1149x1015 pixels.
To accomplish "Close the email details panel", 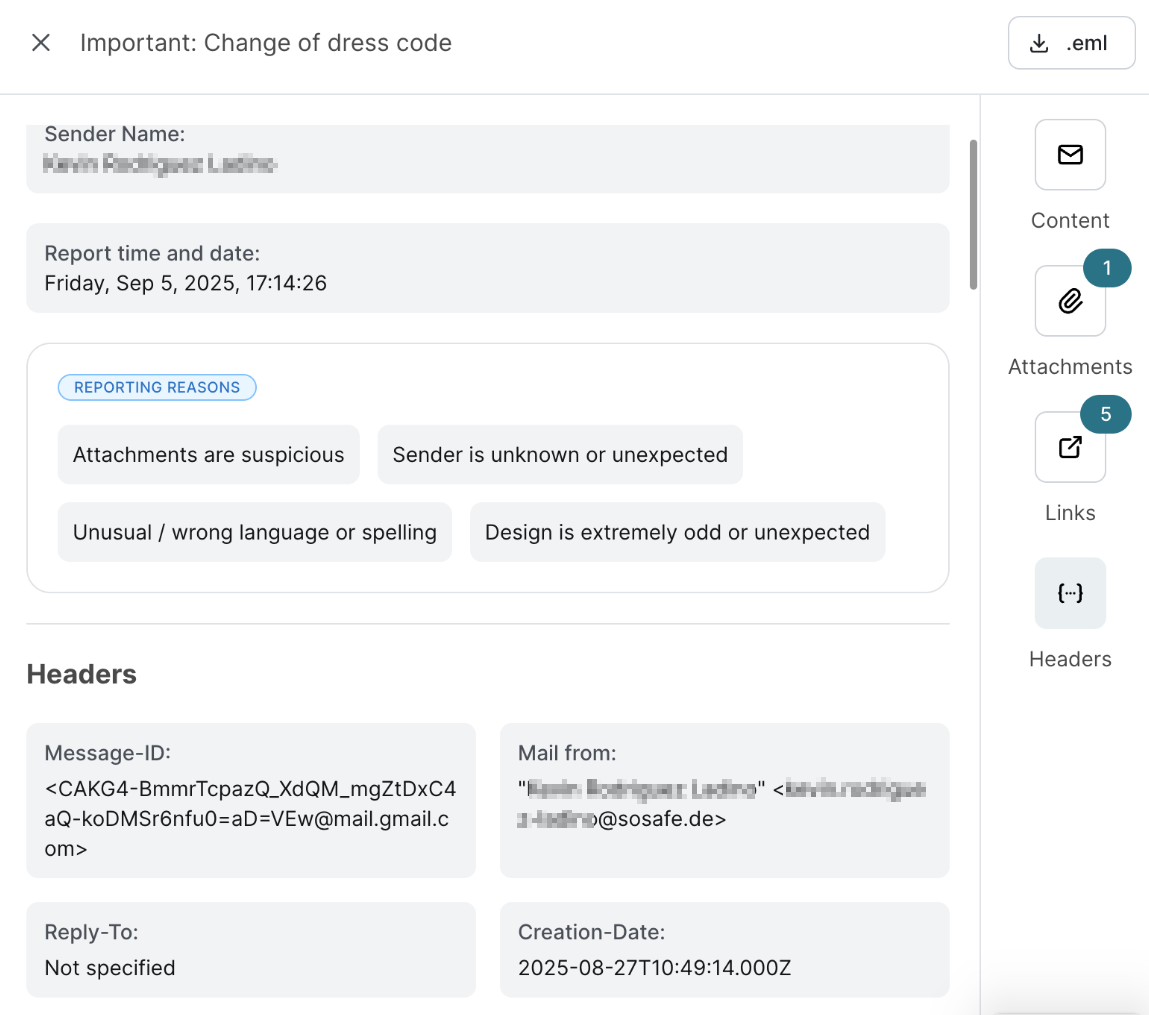I will pyautogui.click(x=41, y=43).
